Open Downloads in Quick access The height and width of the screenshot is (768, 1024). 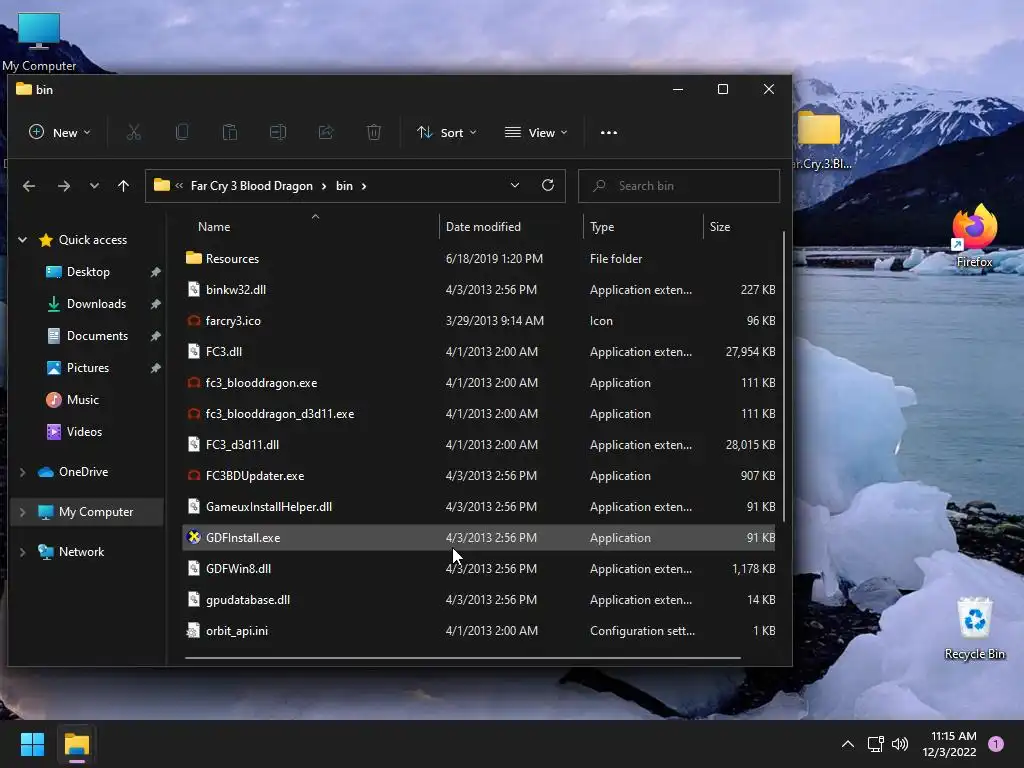[96, 304]
